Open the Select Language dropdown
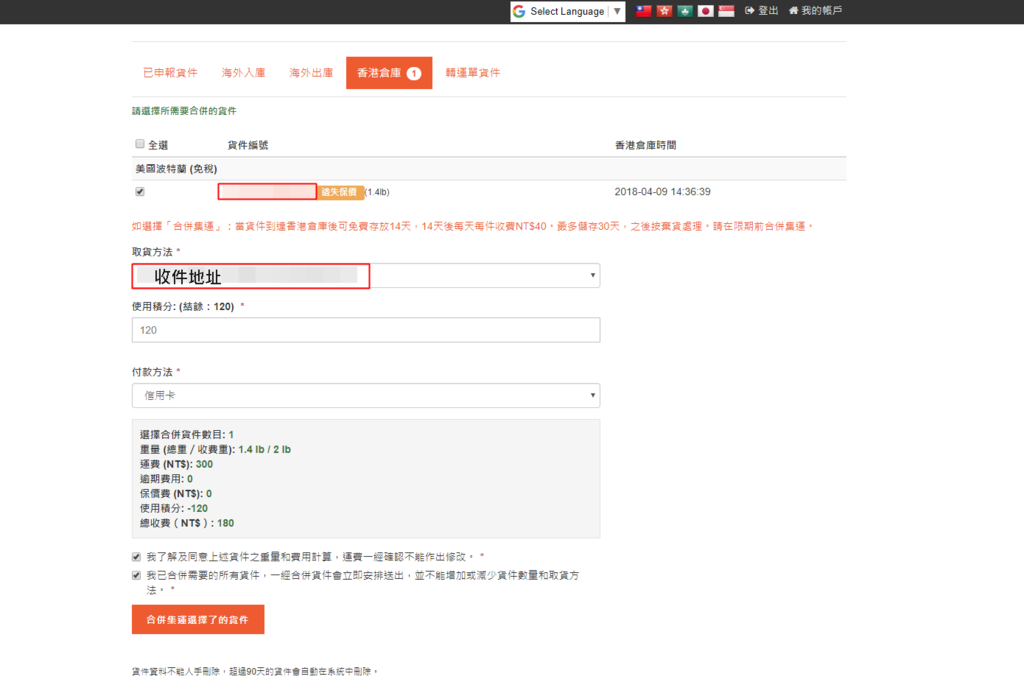 tap(567, 12)
